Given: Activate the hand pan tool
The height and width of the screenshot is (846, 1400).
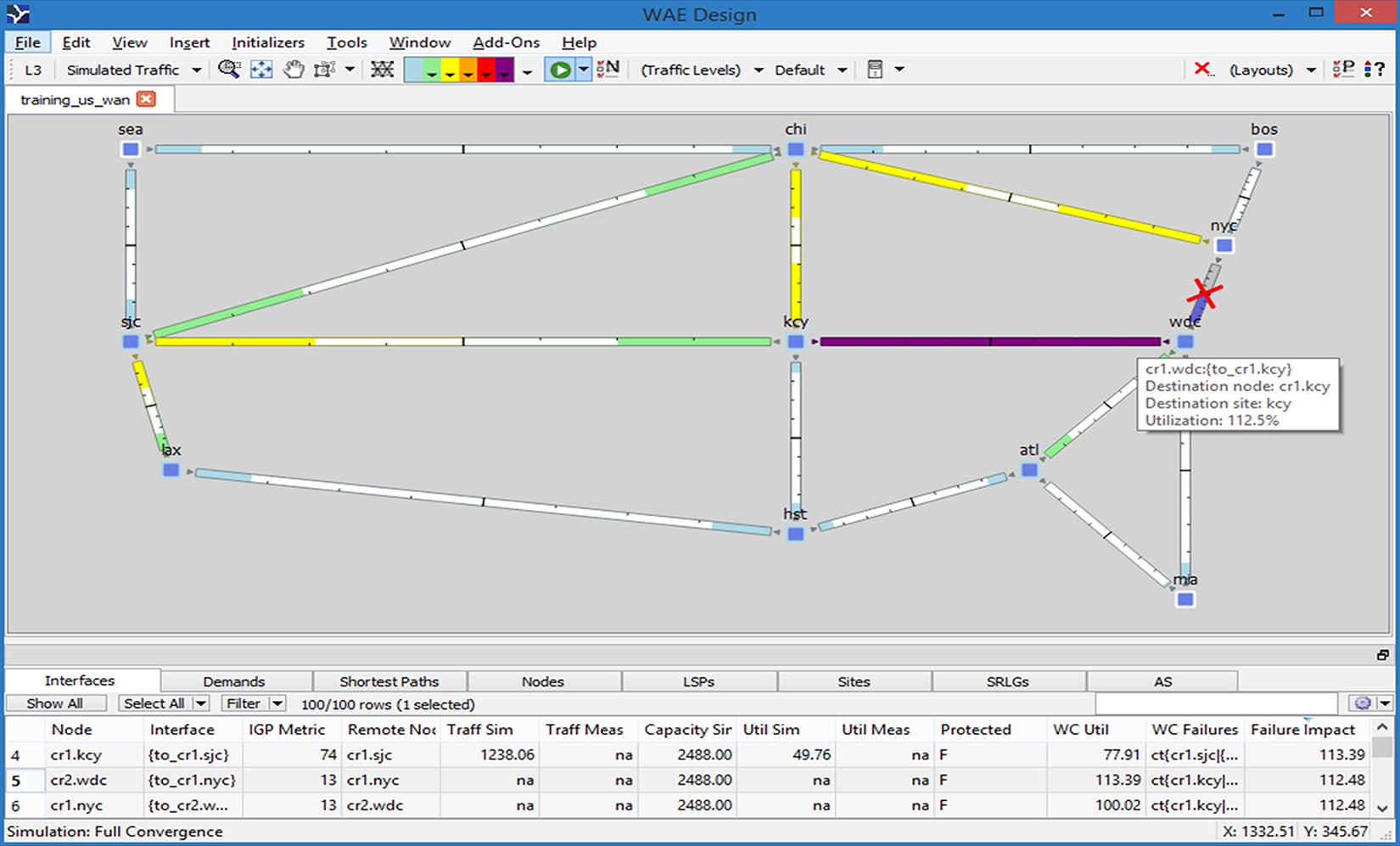Looking at the screenshot, I should [294, 70].
